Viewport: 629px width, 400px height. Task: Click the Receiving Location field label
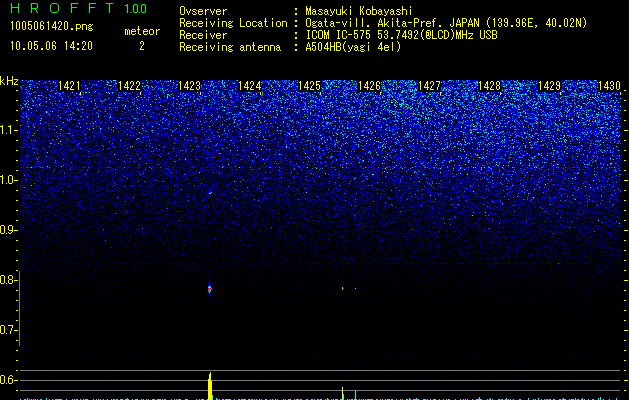click(233, 23)
